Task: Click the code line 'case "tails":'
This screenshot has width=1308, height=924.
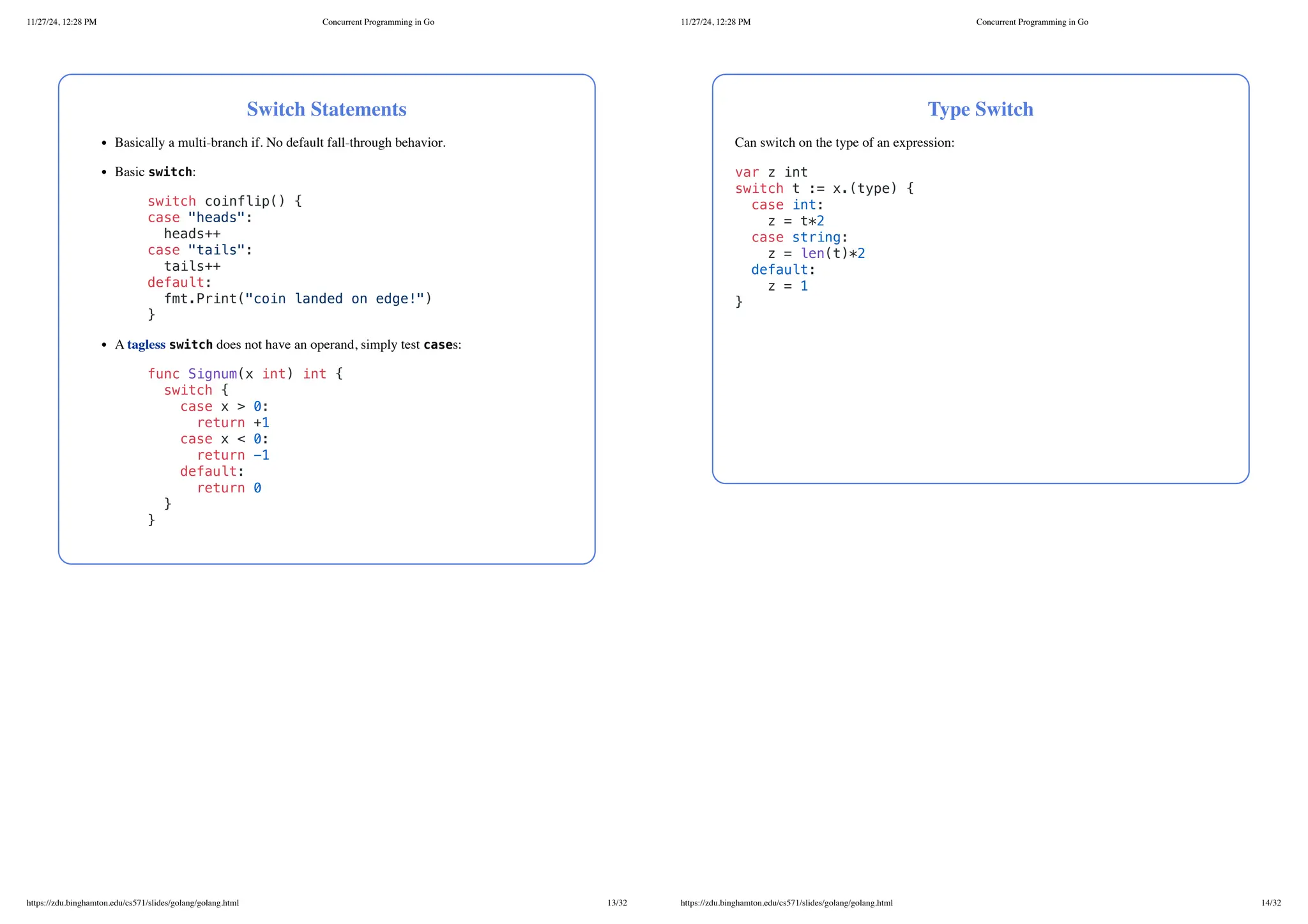Action: coord(200,250)
